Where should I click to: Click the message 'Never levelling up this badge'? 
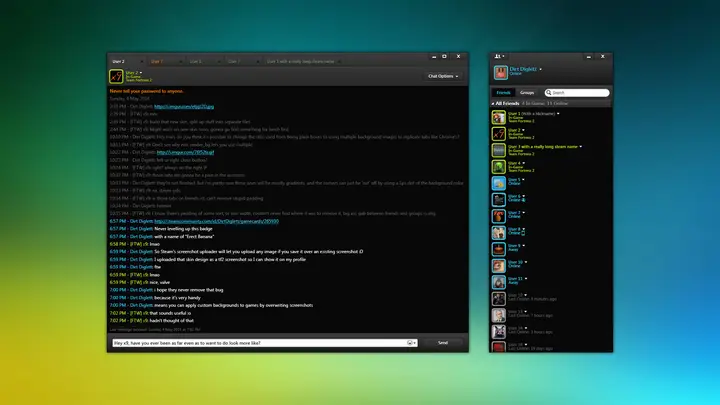click(183, 229)
